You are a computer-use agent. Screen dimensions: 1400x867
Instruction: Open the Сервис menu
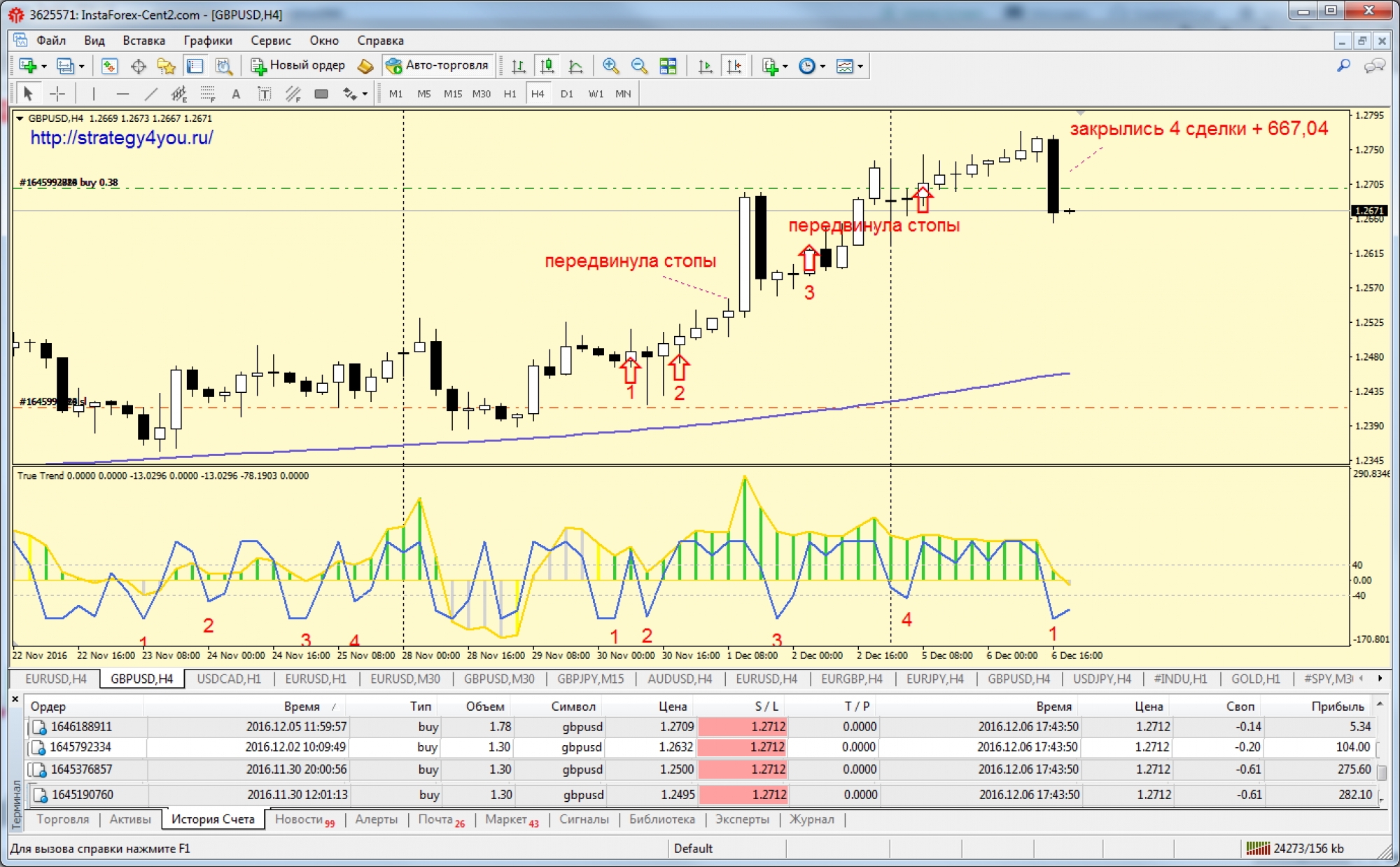270,41
